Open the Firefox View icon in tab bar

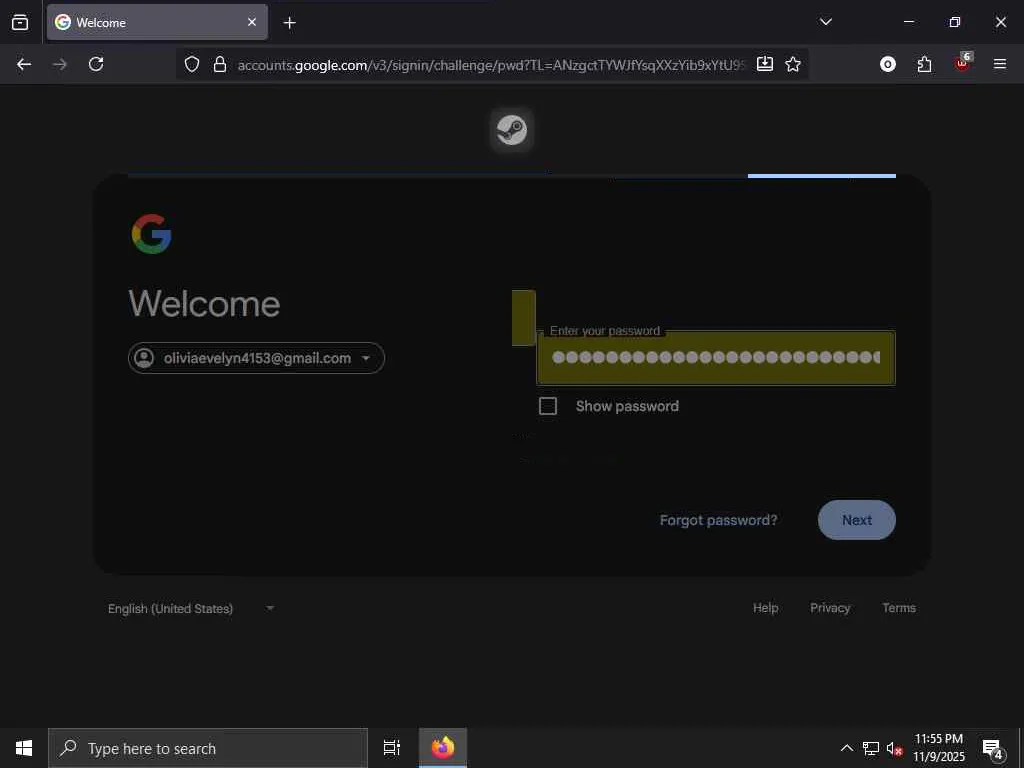(x=20, y=22)
